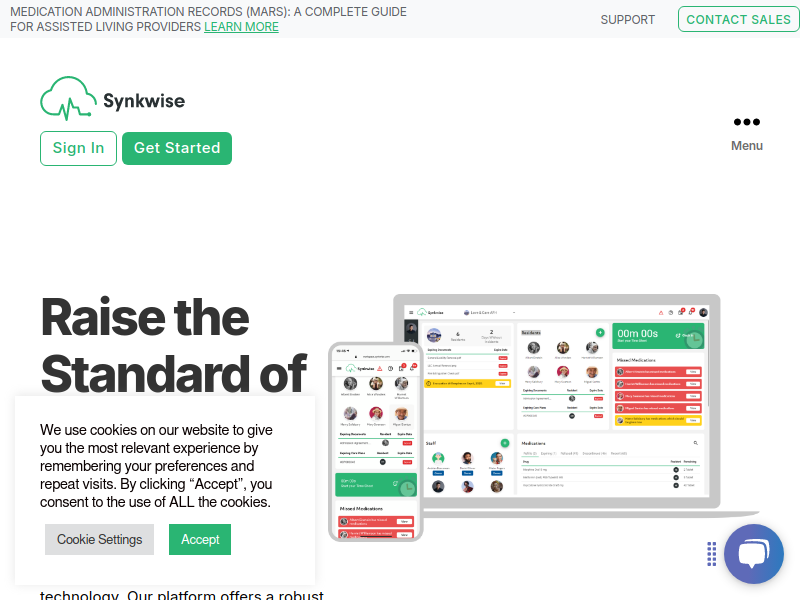800x600 pixels.
Task: Click the 'Raise the Standard of' headline
Action: pos(174,345)
